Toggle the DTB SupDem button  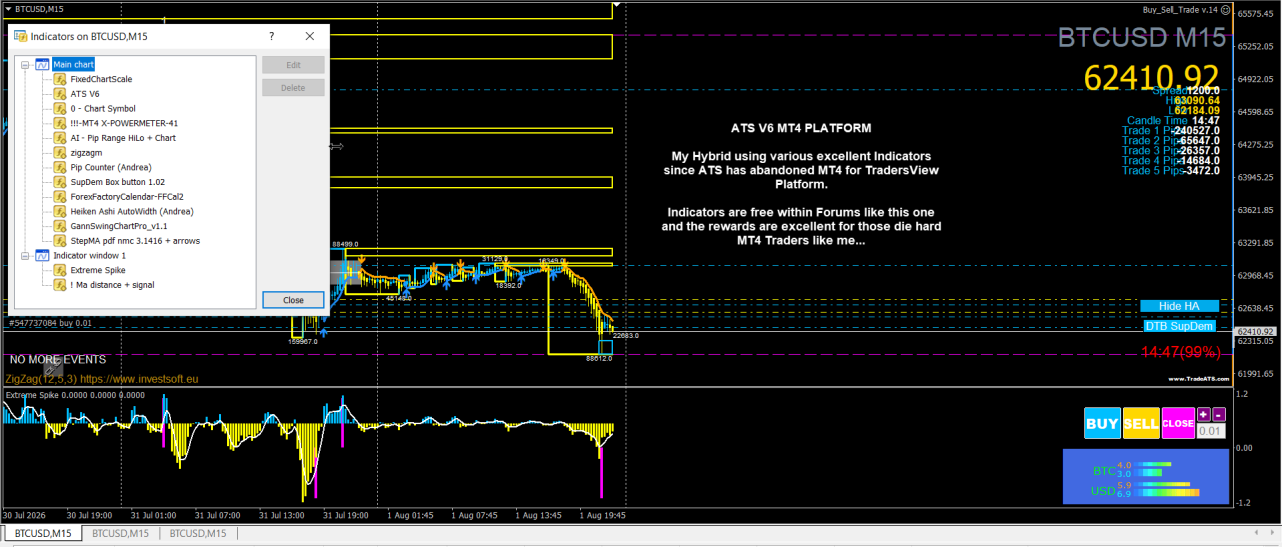click(x=1179, y=327)
